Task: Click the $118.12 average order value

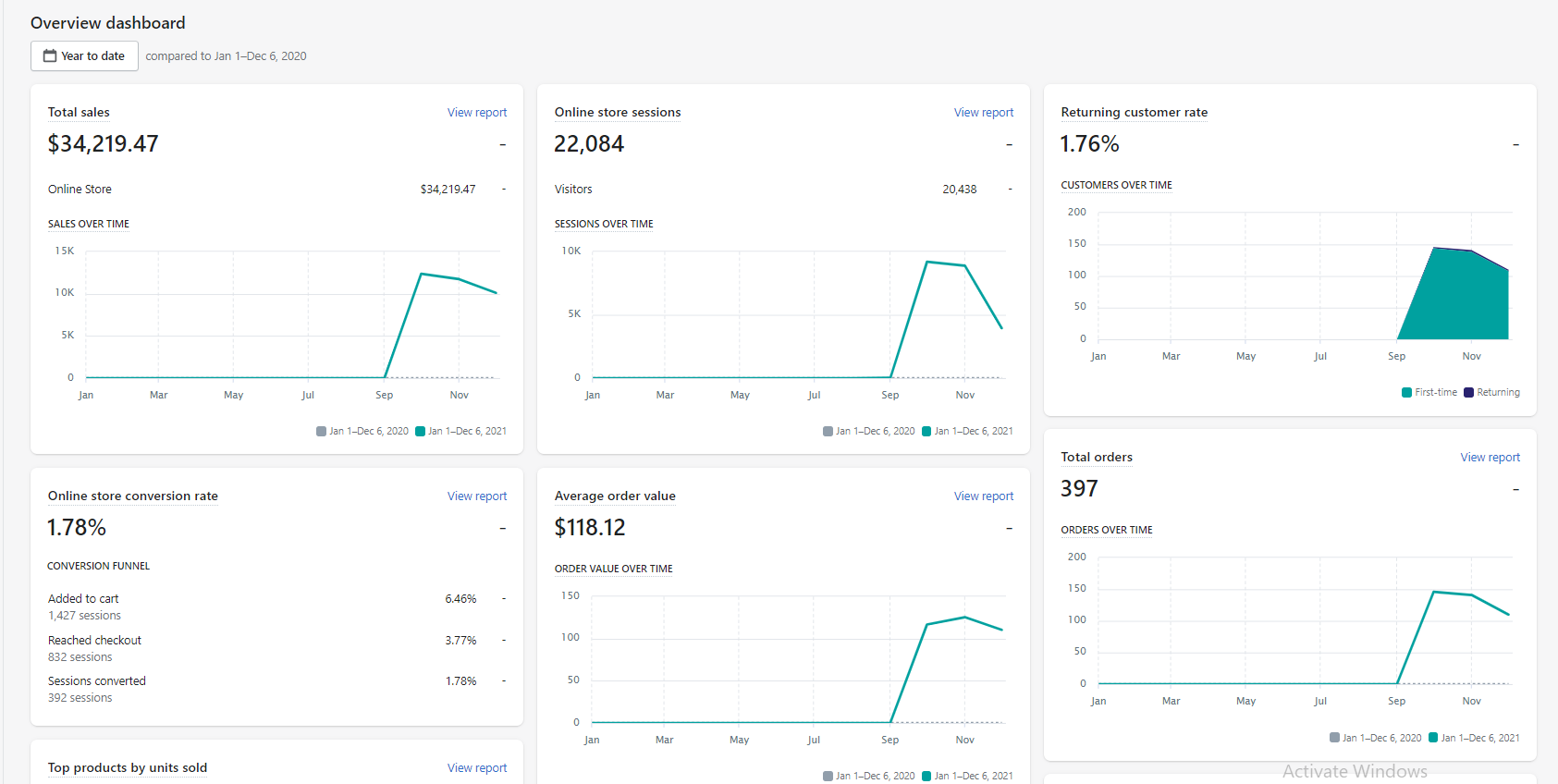Action: coord(590,528)
